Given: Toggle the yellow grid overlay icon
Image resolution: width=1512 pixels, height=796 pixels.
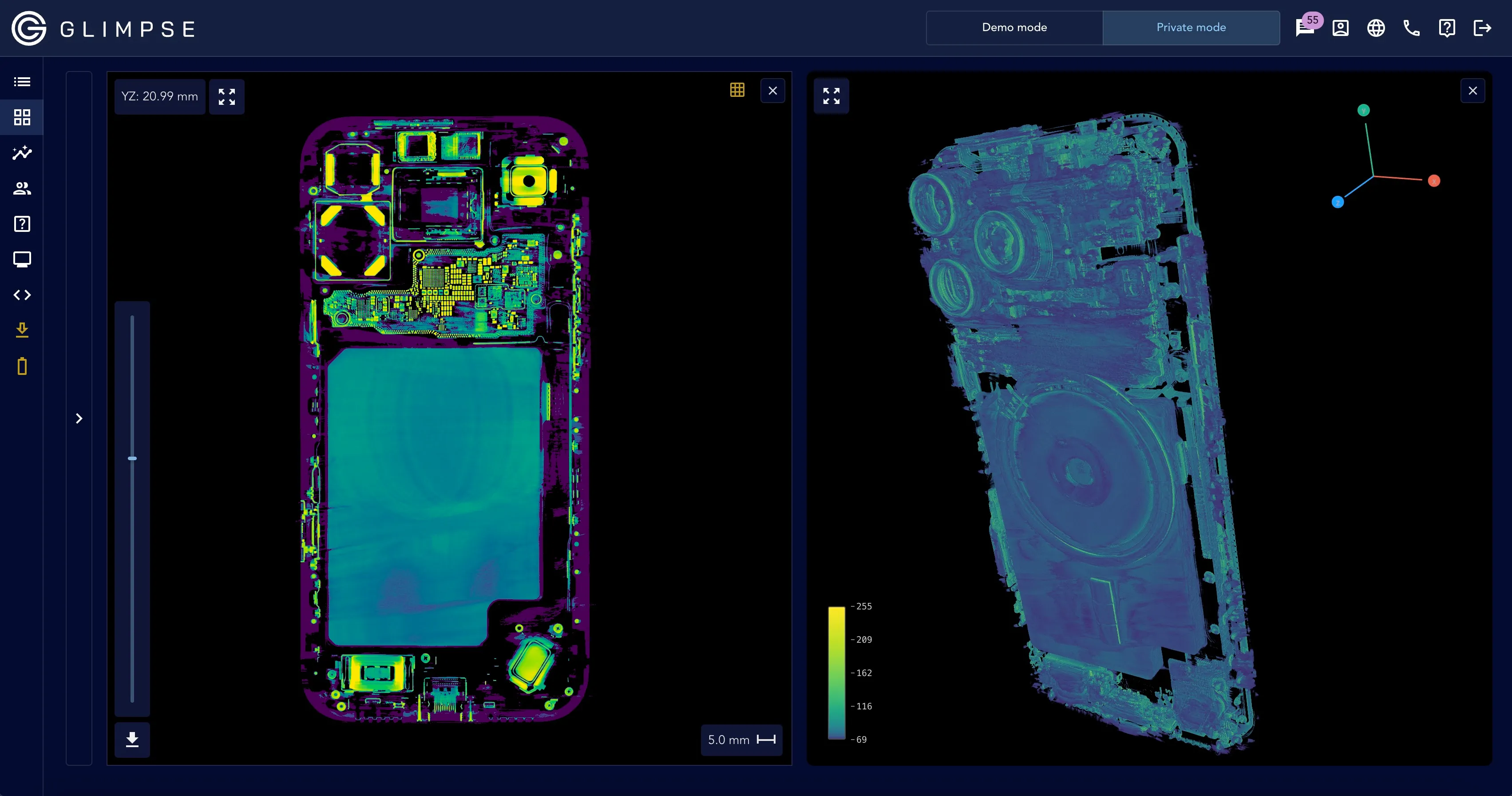Looking at the screenshot, I should [x=737, y=90].
